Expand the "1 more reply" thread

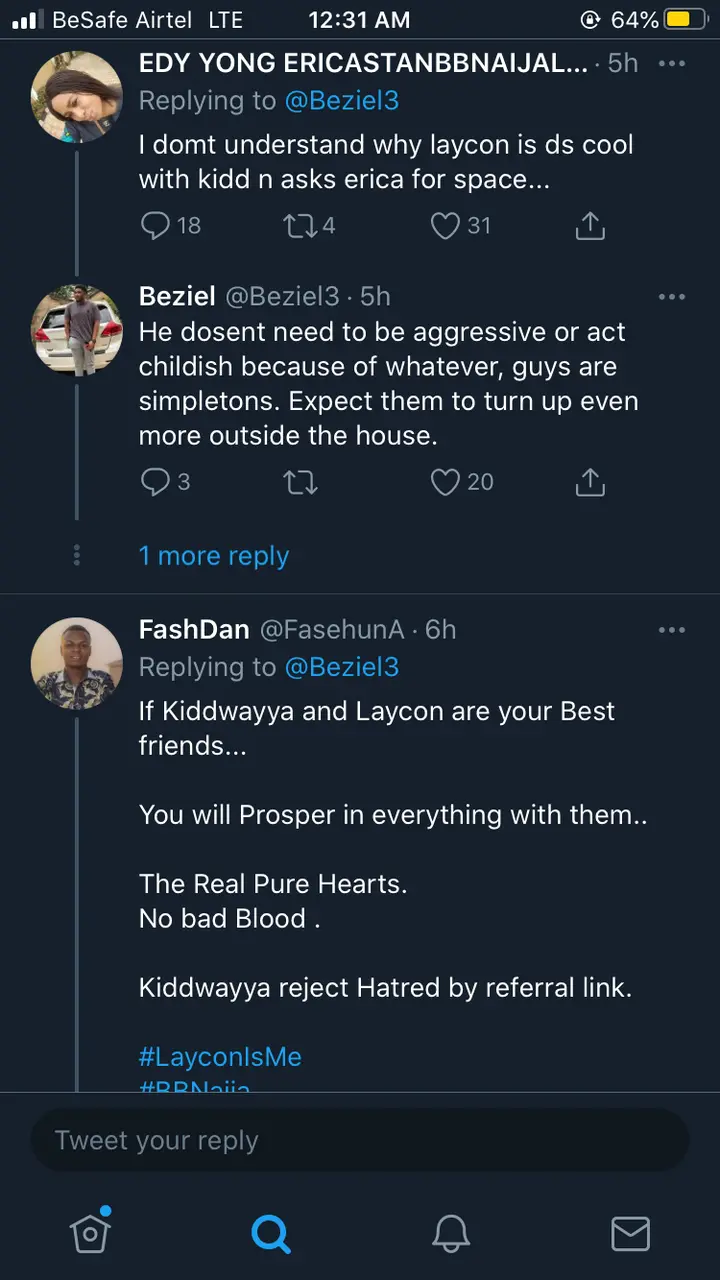coord(213,556)
